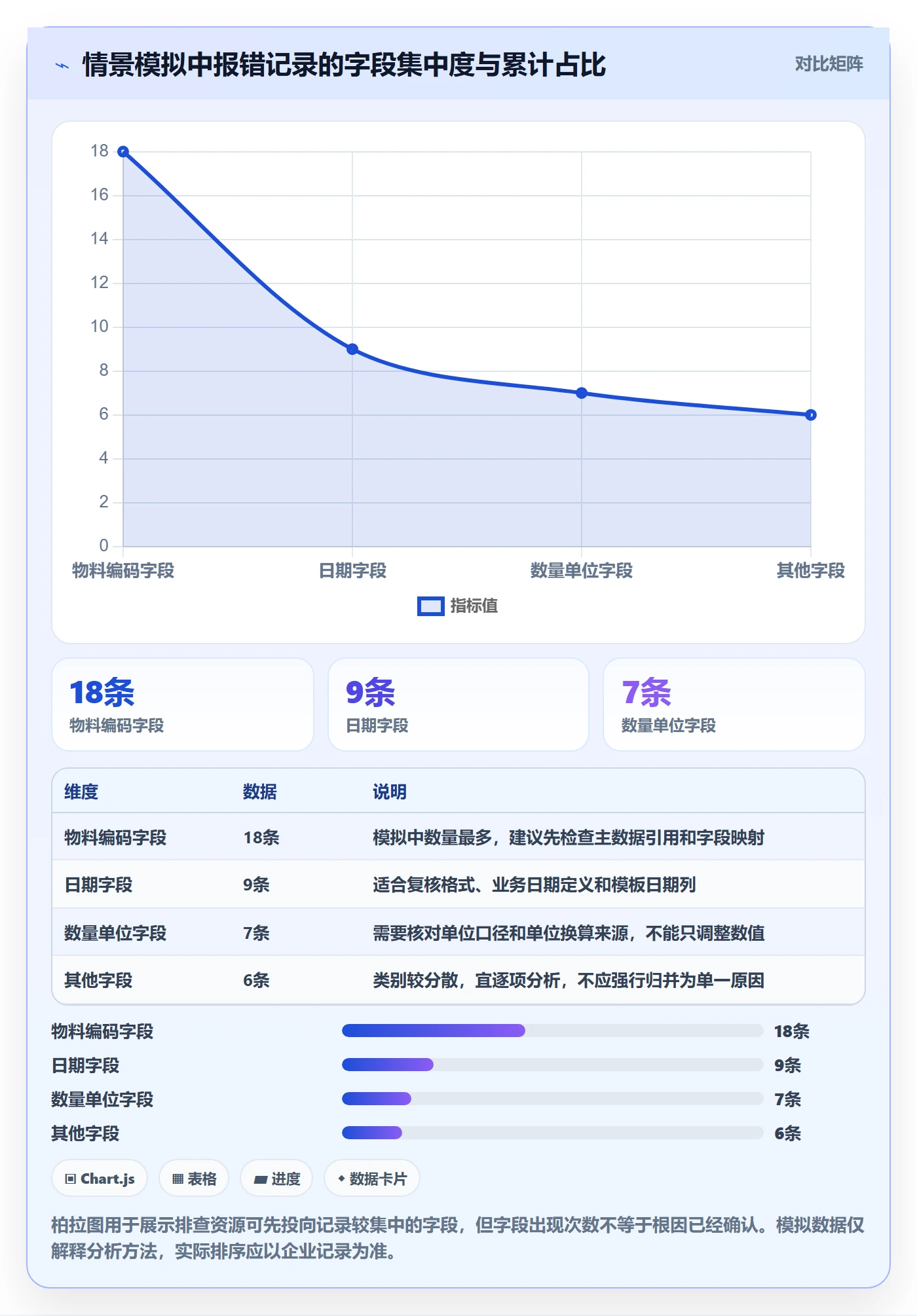This screenshot has width=917, height=1316.
Task: Toggle the 指标值 legend color box
Action: (430, 606)
